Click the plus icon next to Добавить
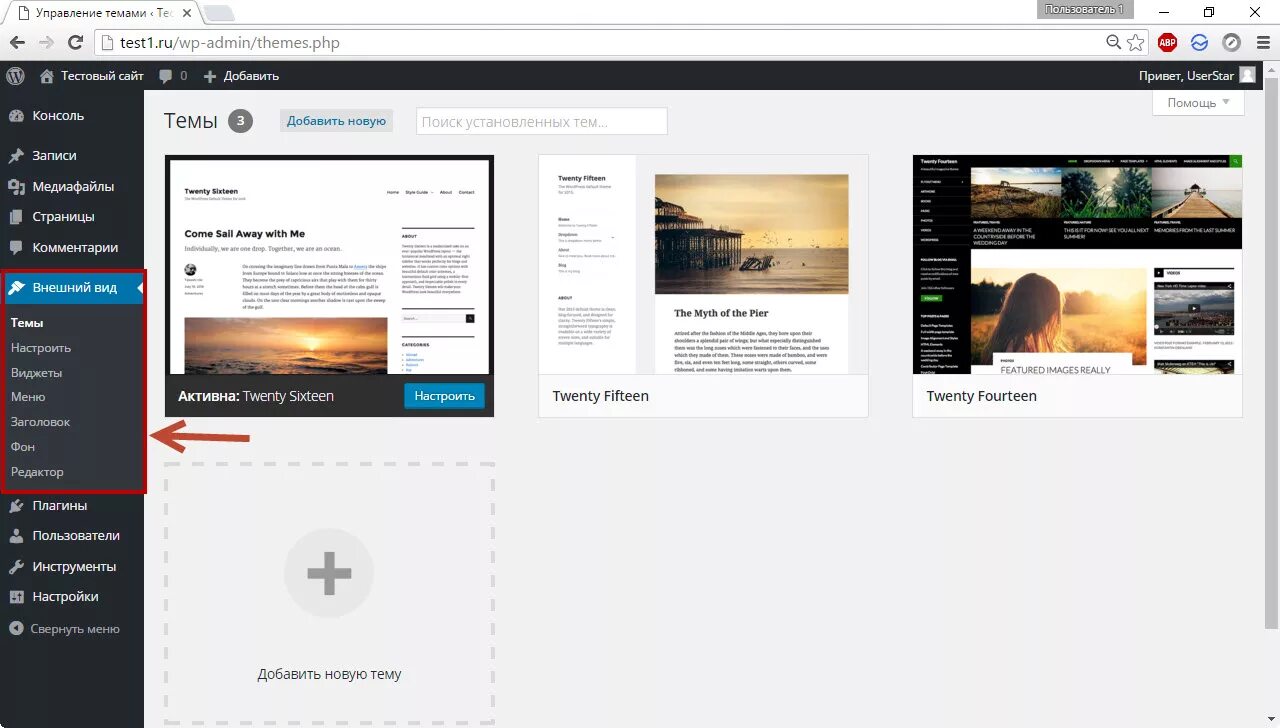 pyautogui.click(x=210, y=76)
